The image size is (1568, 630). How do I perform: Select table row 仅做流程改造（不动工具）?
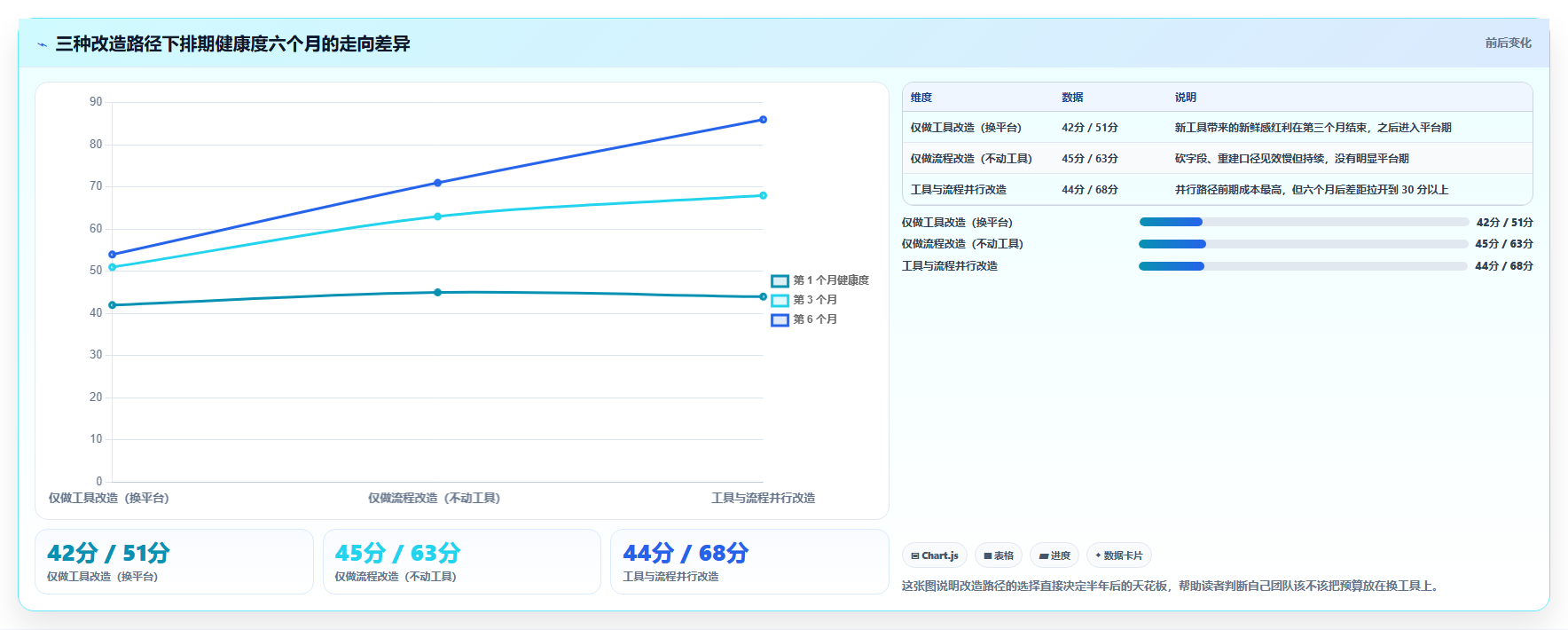pyautogui.click(x=1218, y=159)
